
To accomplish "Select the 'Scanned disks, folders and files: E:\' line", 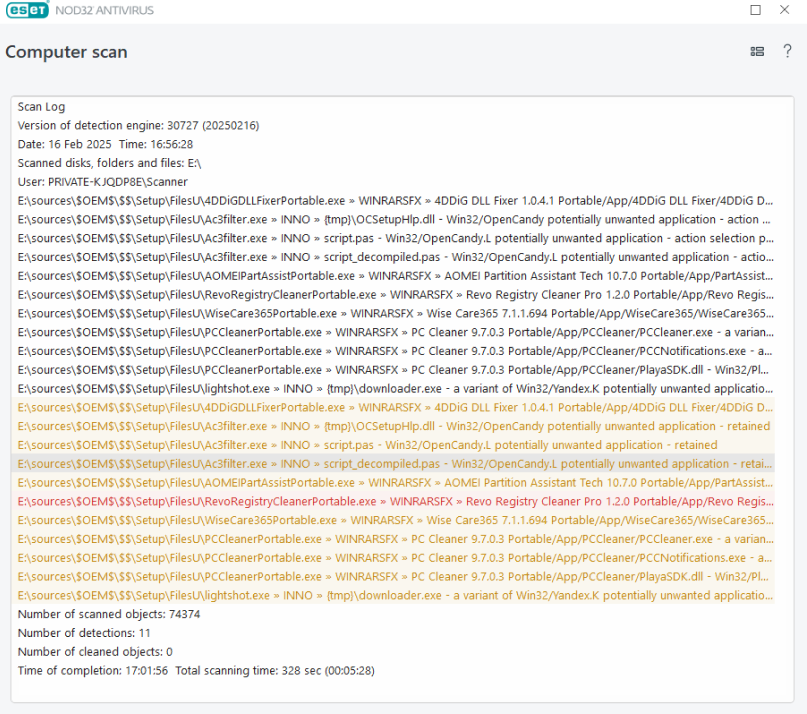I will (393, 163).
